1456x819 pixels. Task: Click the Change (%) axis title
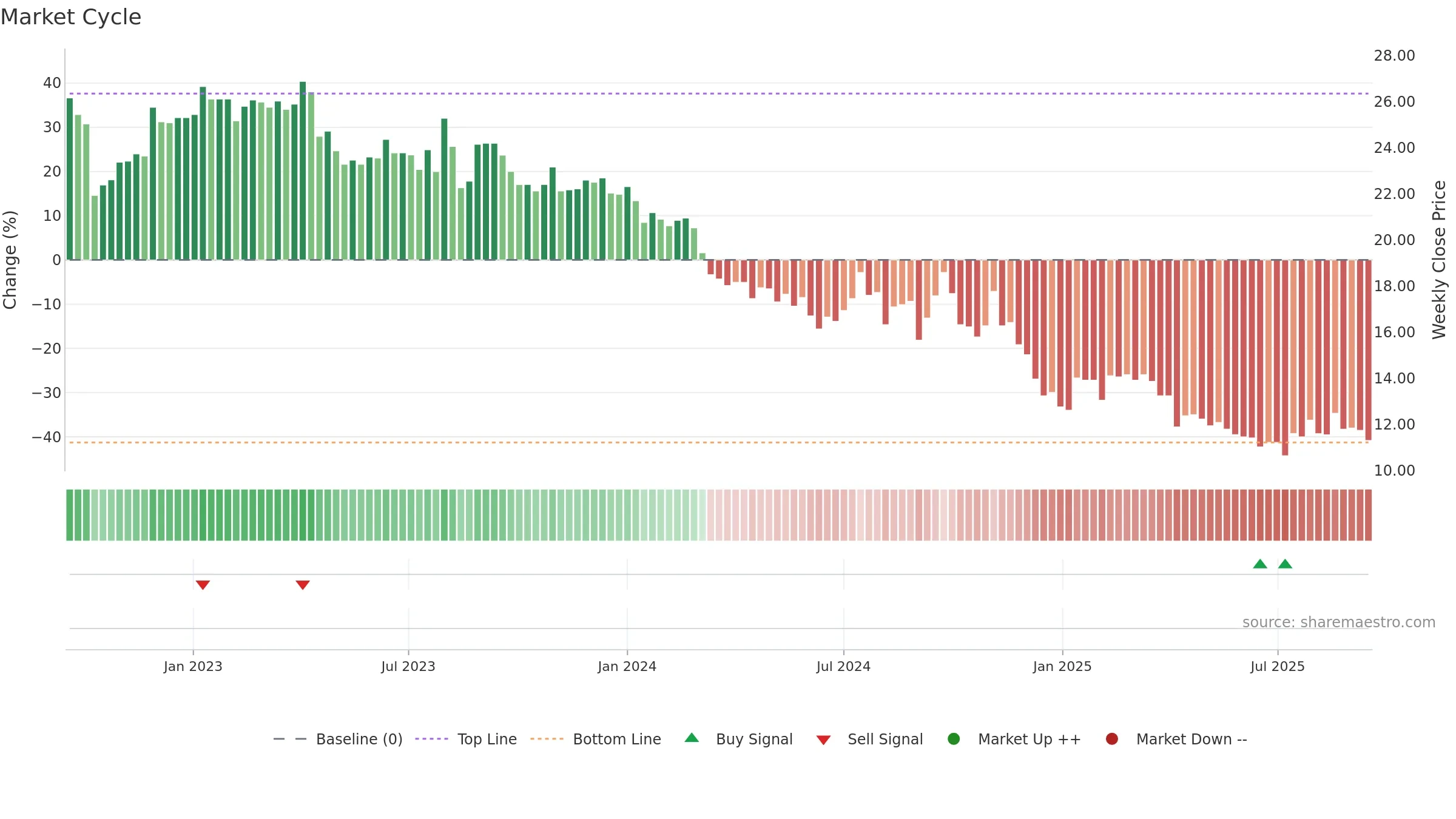[10, 260]
